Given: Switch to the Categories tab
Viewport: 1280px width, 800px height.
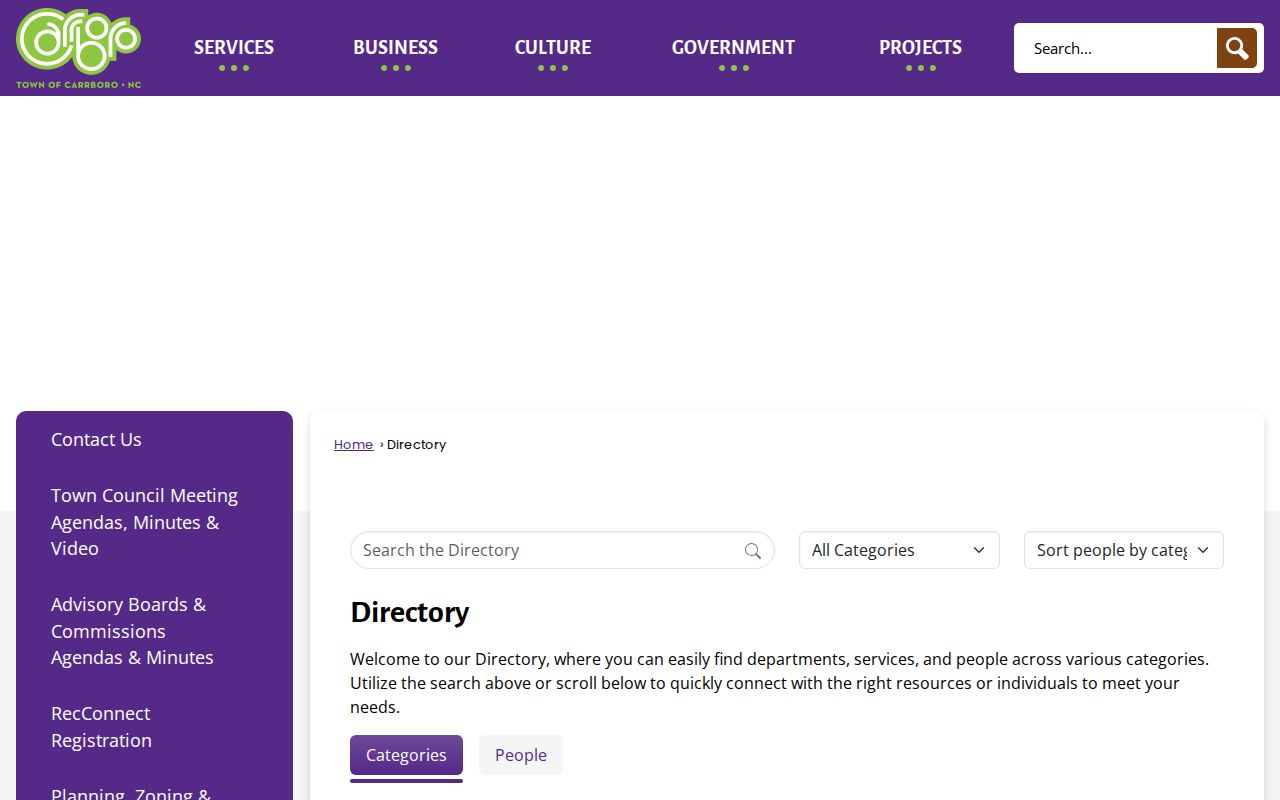Looking at the screenshot, I should 406,755.
